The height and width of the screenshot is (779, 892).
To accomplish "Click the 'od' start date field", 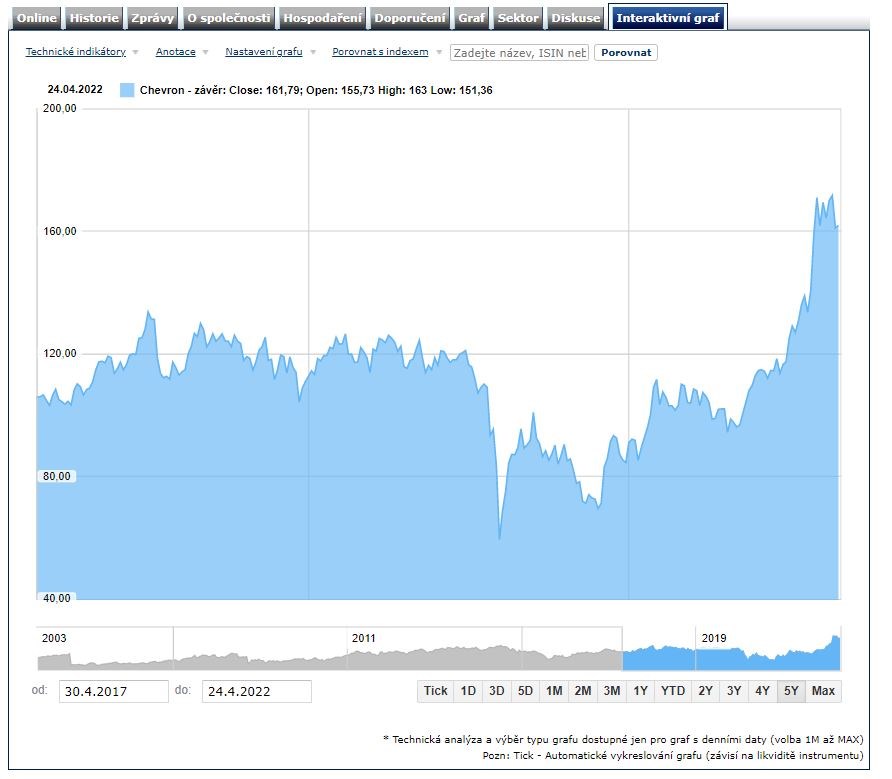I will 113,691.
